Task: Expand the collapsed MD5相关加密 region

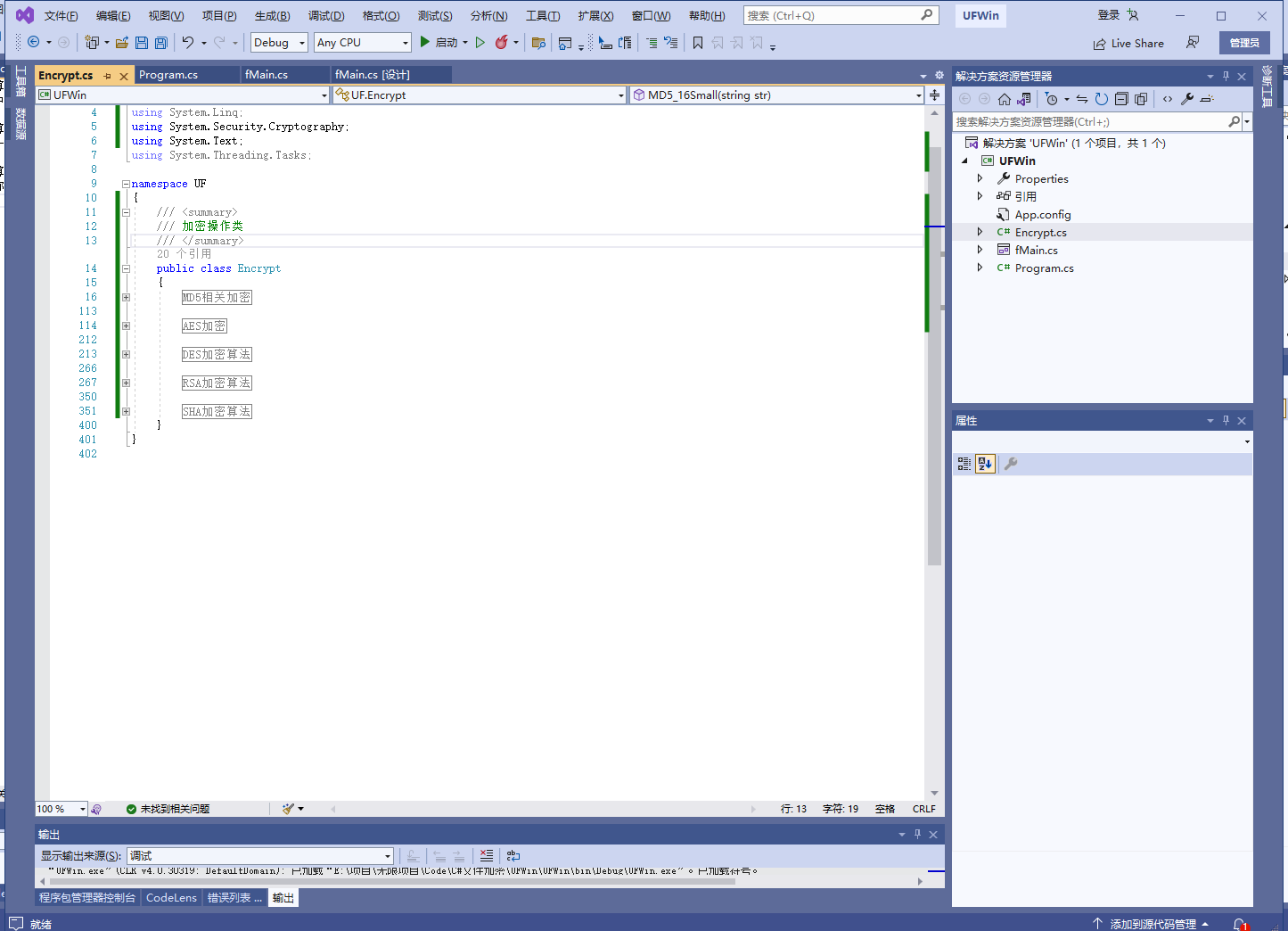Action: [x=126, y=298]
